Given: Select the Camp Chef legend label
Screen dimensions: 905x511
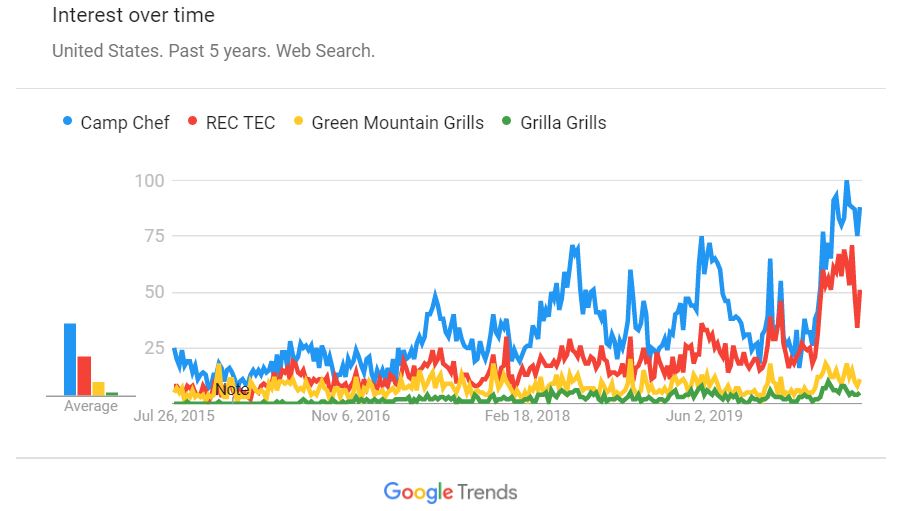Looking at the screenshot, I should (x=125, y=123).
